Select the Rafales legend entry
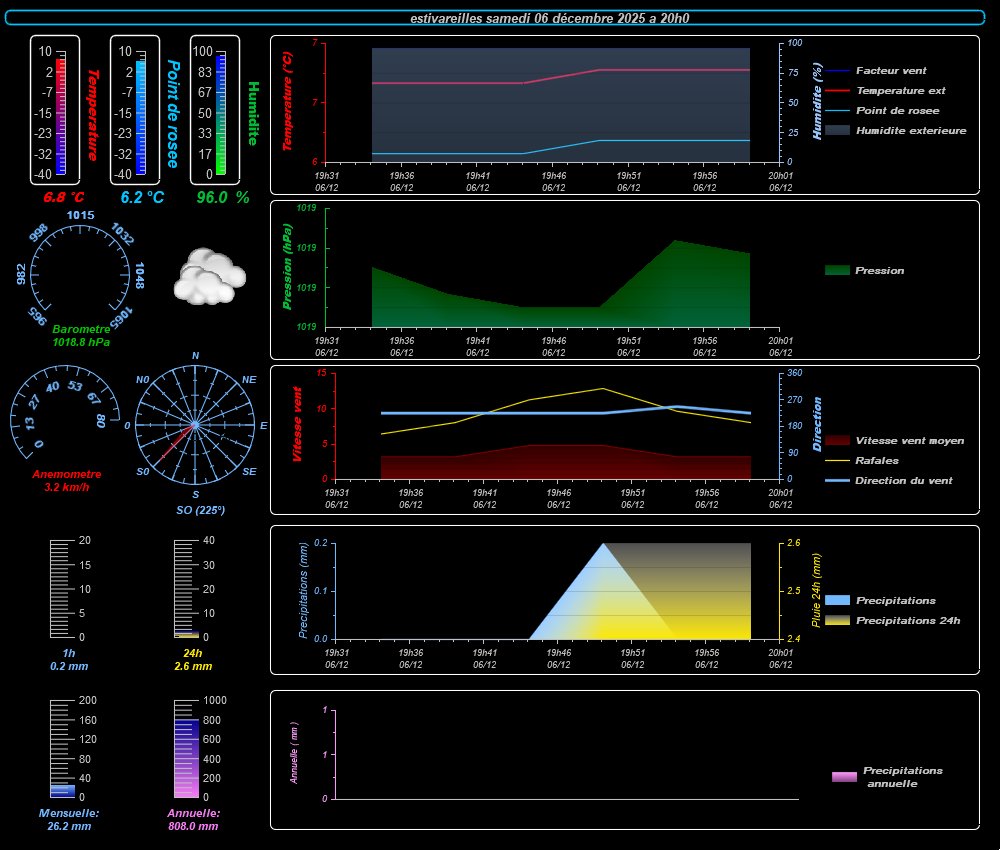This screenshot has width=1000, height=850. click(877, 461)
